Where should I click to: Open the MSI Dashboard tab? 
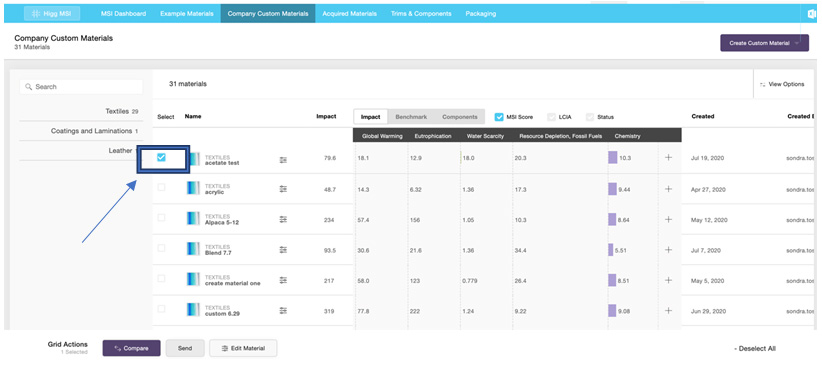123,14
